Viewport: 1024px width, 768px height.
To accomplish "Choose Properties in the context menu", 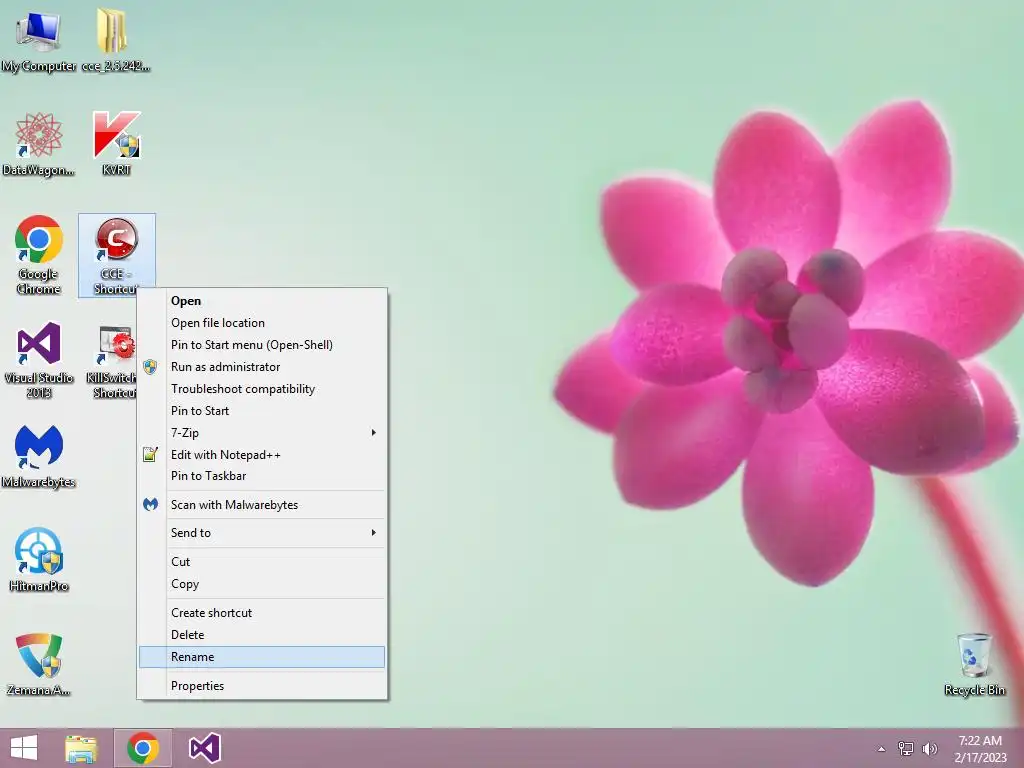I will pos(262,686).
